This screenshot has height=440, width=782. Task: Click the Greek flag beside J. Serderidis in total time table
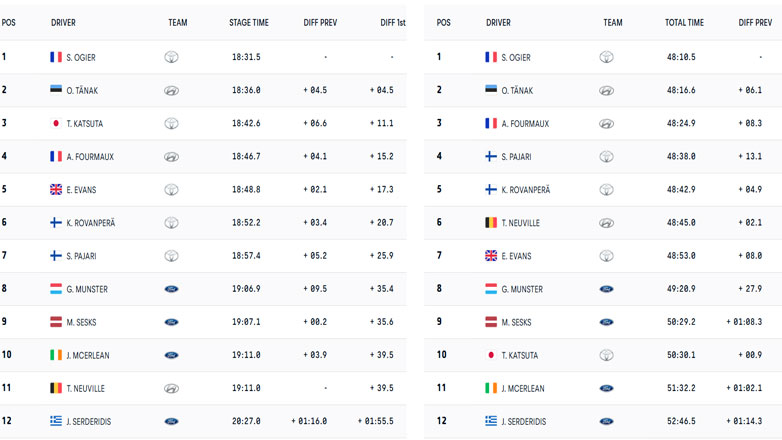(x=491, y=421)
